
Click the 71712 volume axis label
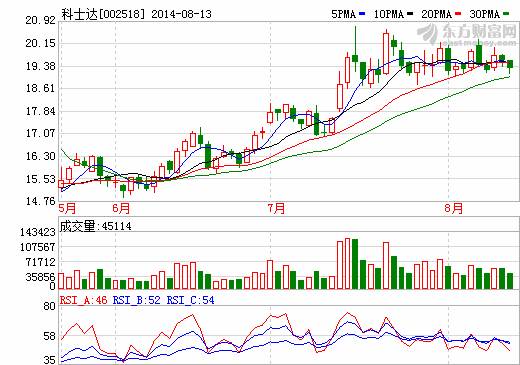[40, 262]
